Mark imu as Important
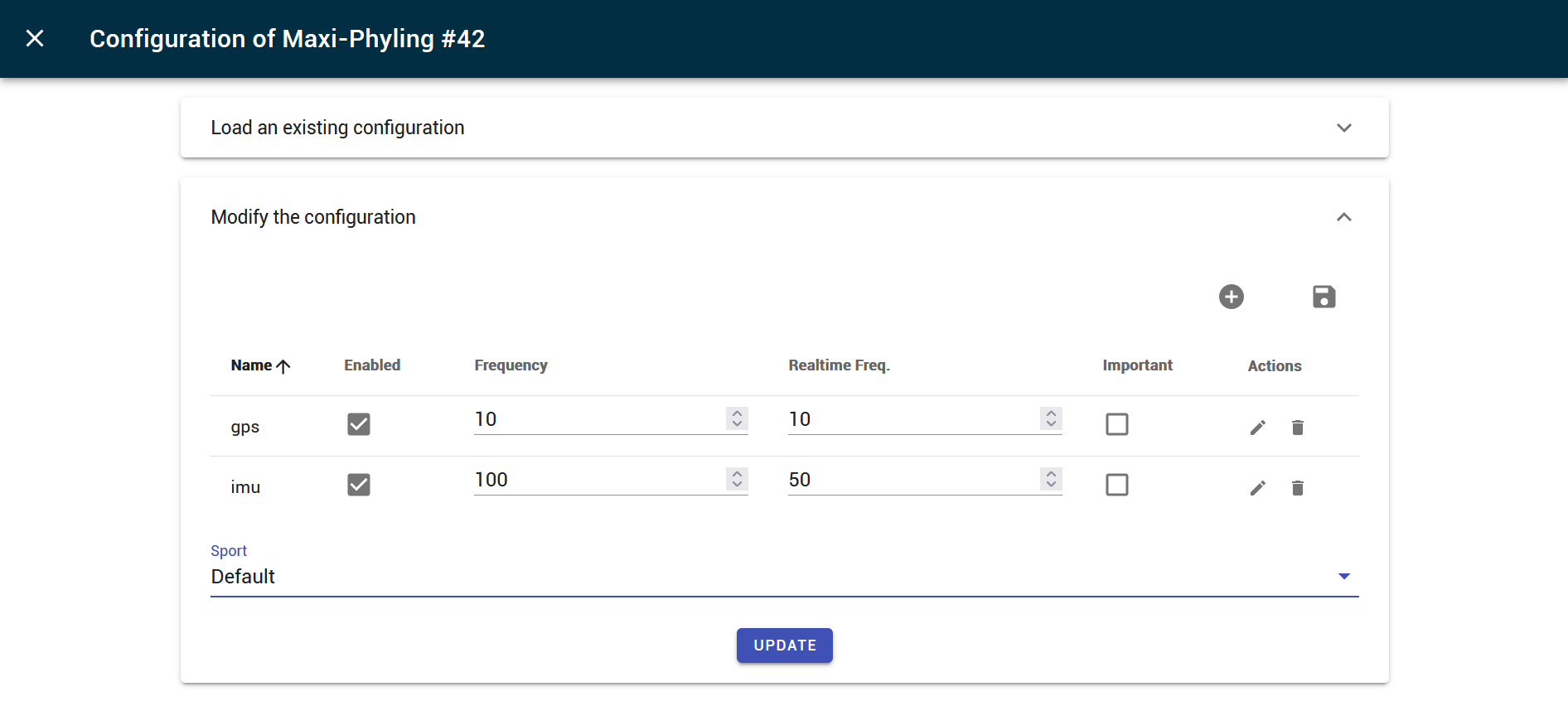Image resolution: width=1568 pixels, height=701 pixels. click(x=1117, y=485)
